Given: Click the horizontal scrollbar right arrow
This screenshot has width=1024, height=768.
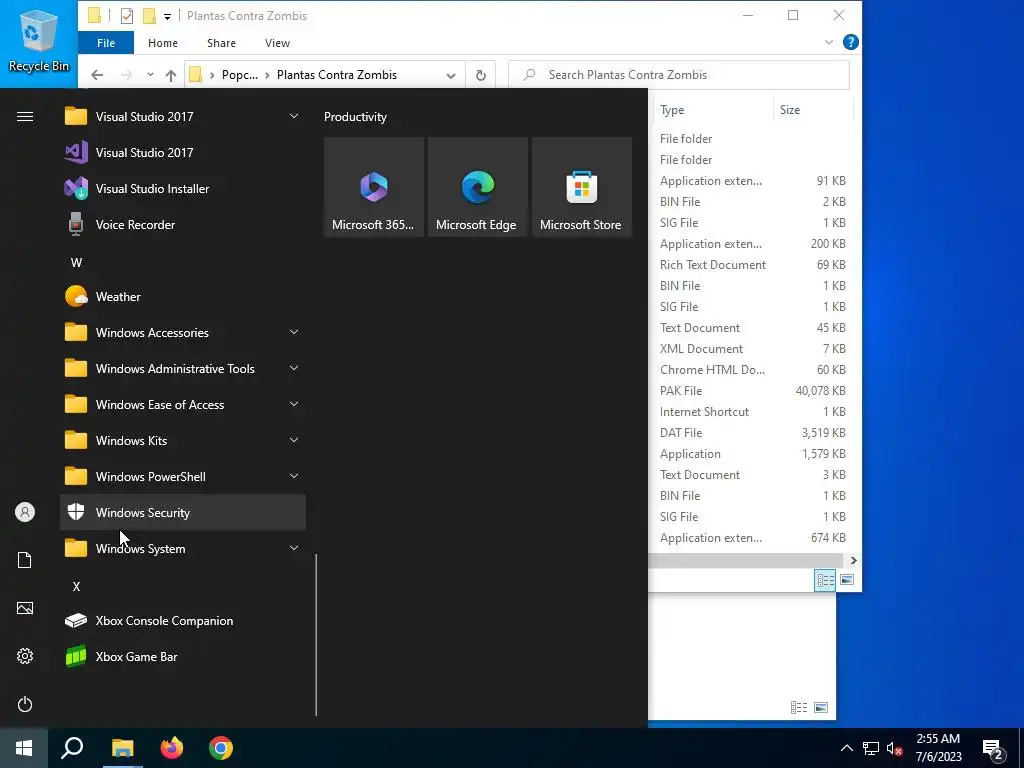Looking at the screenshot, I should [x=853, y=560].
